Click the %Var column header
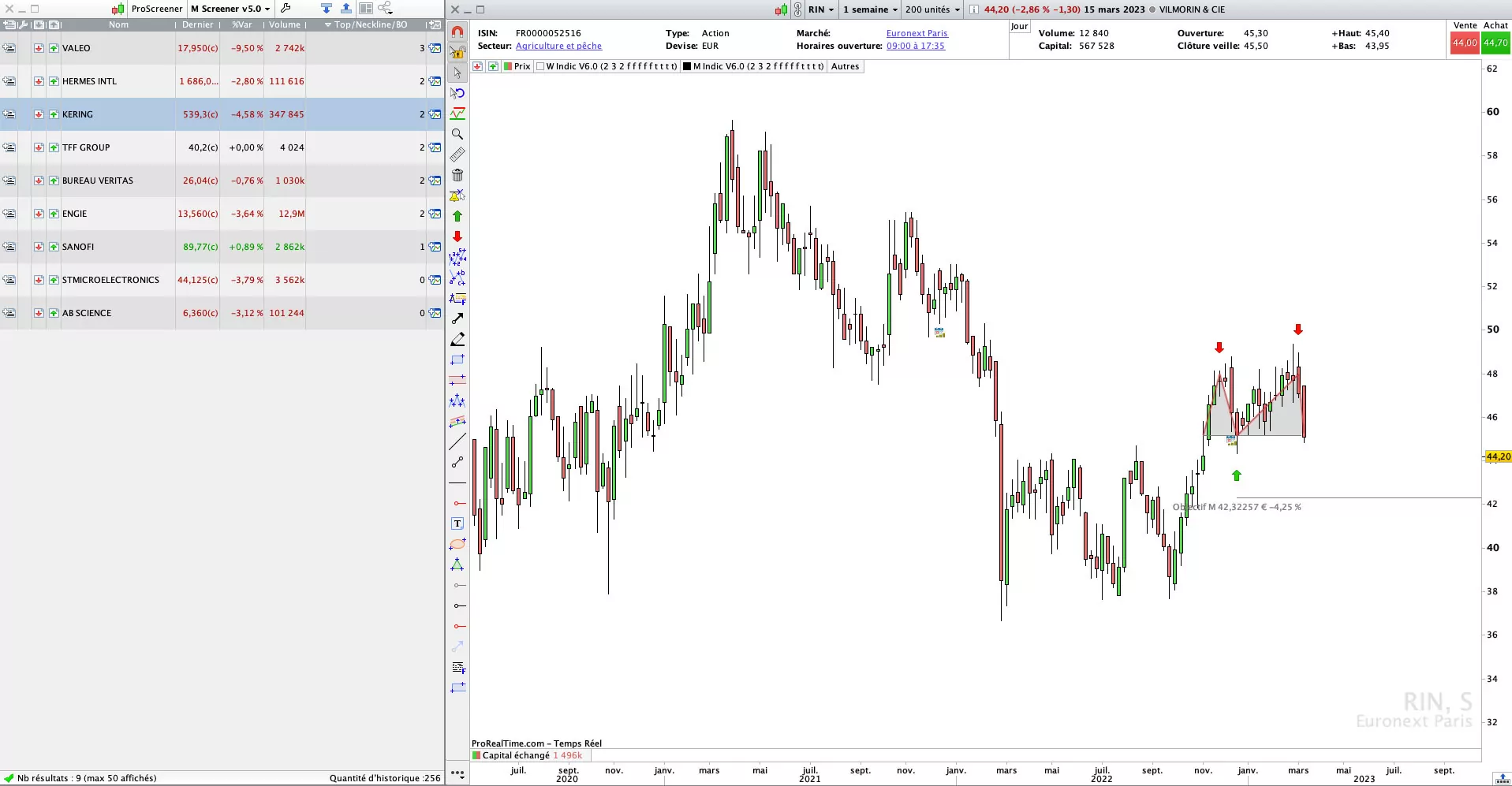This screenshot has width=1512, height=786. [x=242, y=24]
